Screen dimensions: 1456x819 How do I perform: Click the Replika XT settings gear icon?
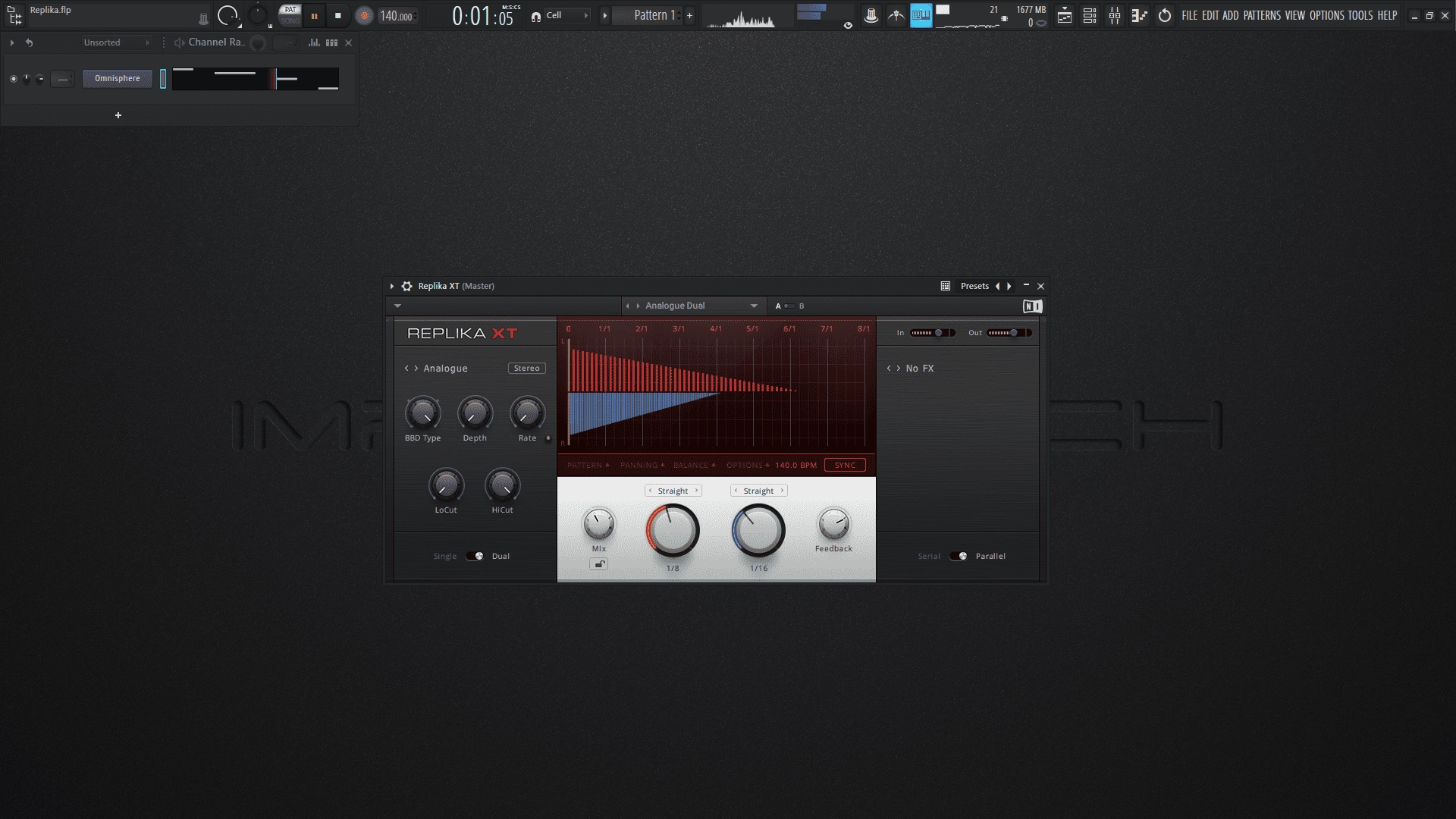click(x=407, y=286)
